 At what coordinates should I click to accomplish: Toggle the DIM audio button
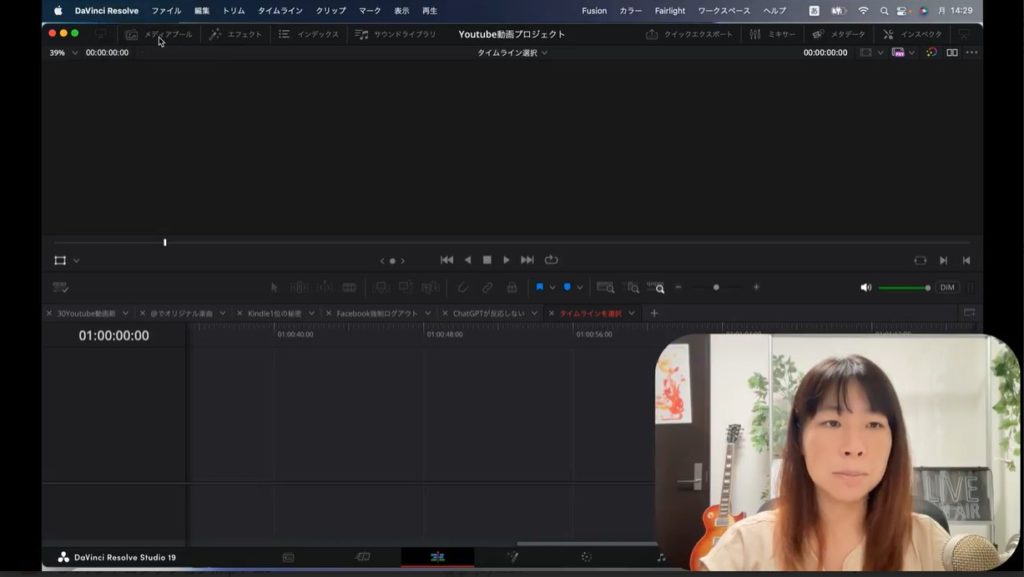[x=947, y=288]
